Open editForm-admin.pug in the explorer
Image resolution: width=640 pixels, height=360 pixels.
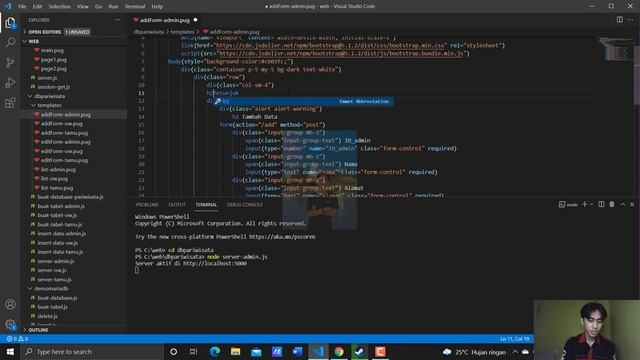(65, 142)
